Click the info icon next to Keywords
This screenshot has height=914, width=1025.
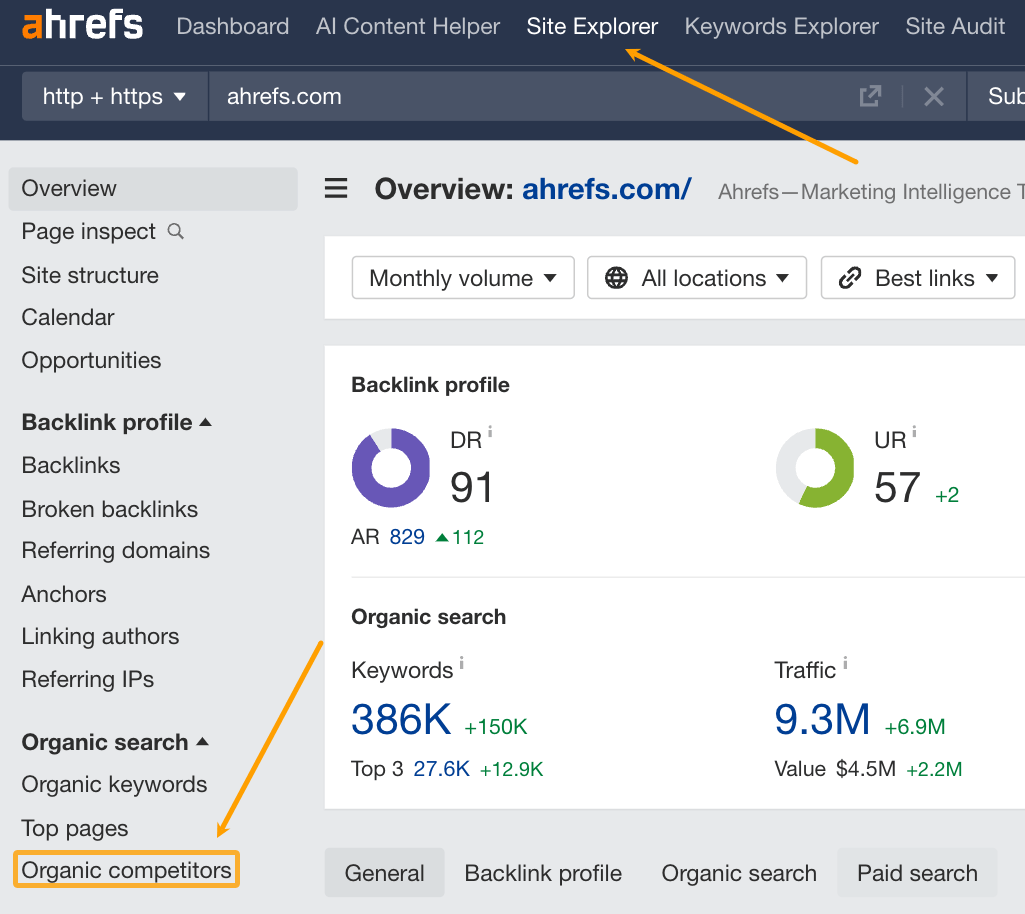point(461,662)
